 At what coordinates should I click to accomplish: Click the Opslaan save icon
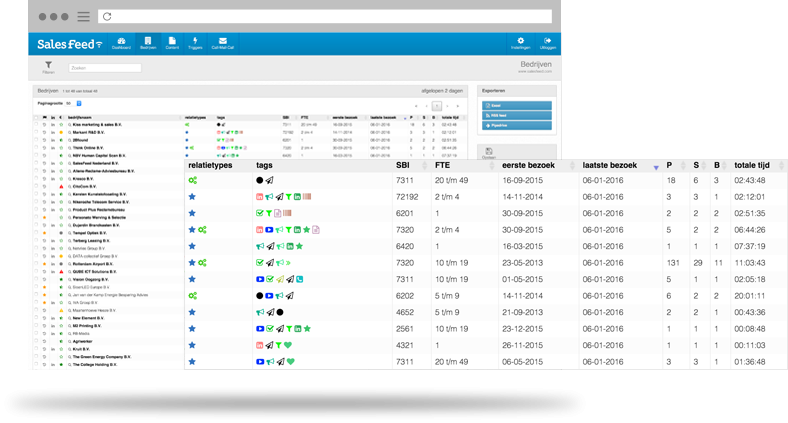[x=489, y=153]
